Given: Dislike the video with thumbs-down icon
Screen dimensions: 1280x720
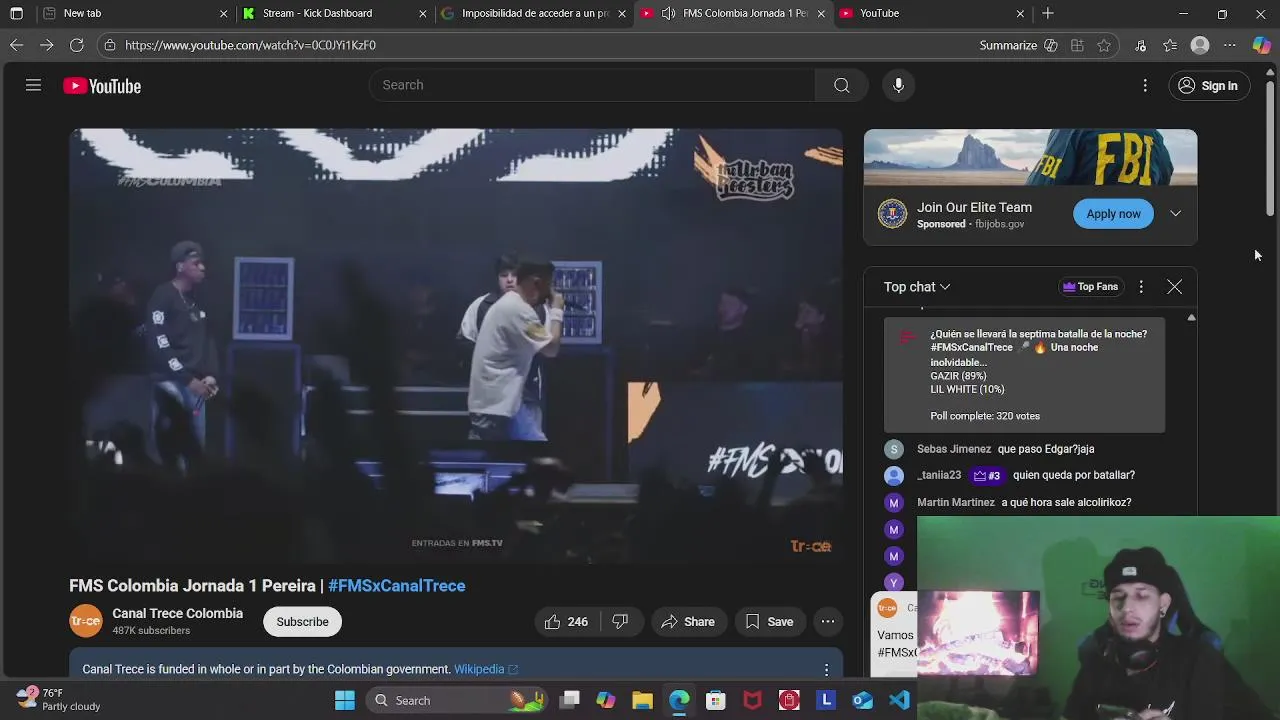Looking at the screenshot, I should [x=620, y=622].
